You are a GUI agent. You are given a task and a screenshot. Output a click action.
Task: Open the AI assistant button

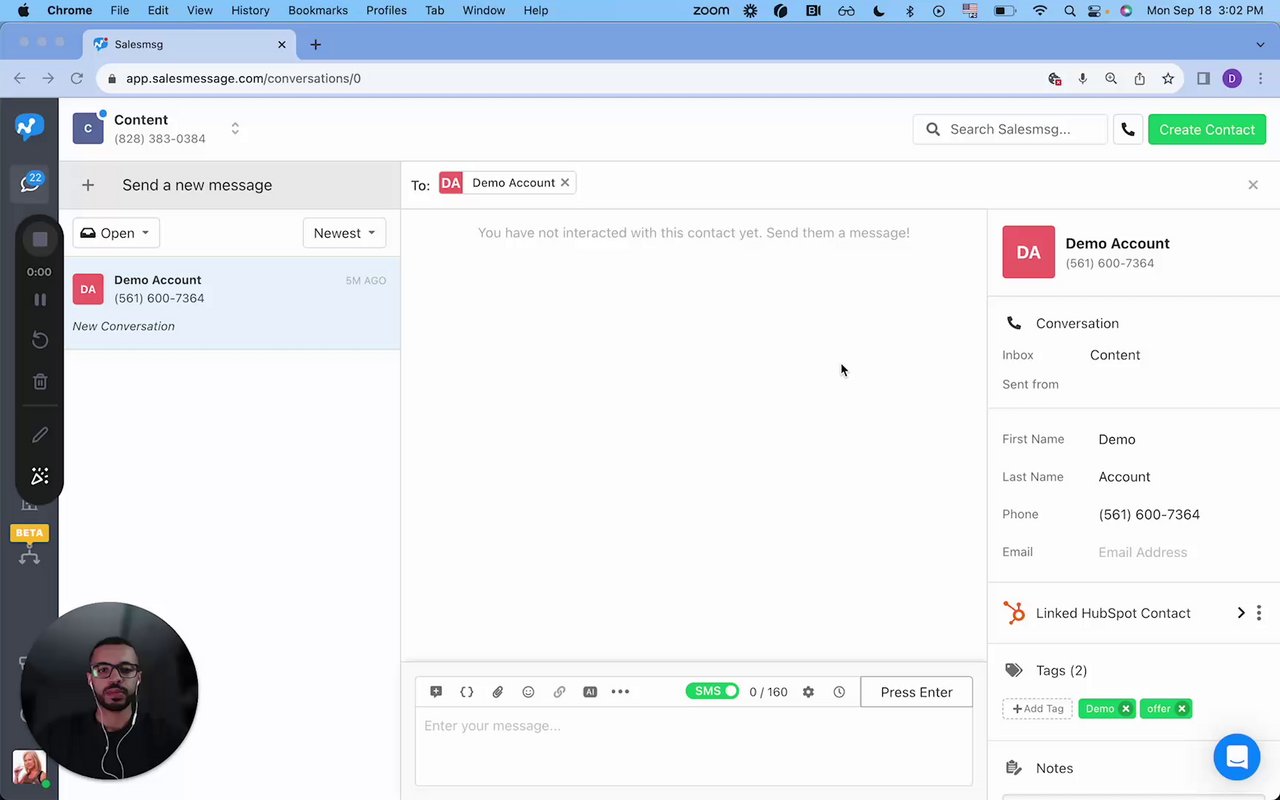point(590,692)
